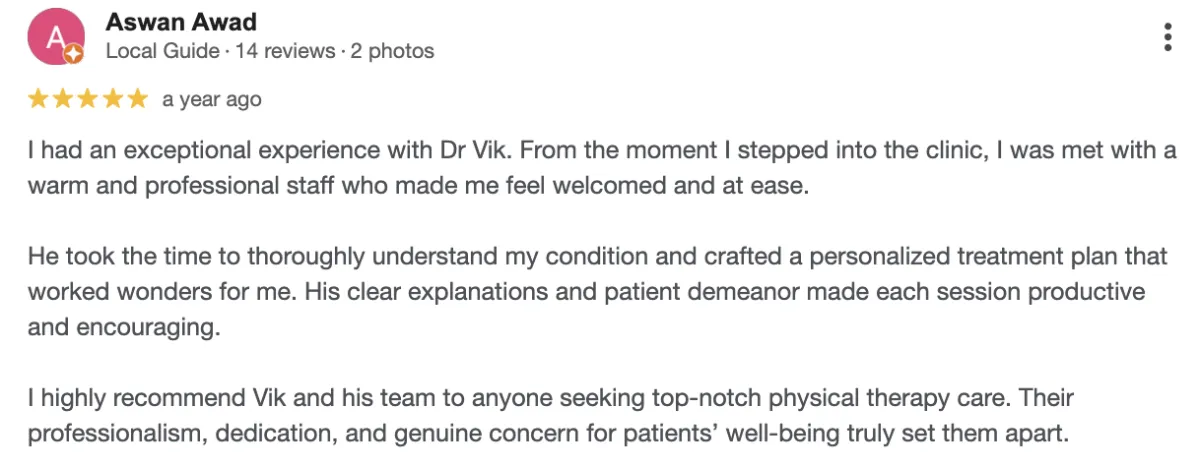The width and height of the screenshot is (1200, 466).
Task: Click the 14 reviews text
Action: (287, 50)
